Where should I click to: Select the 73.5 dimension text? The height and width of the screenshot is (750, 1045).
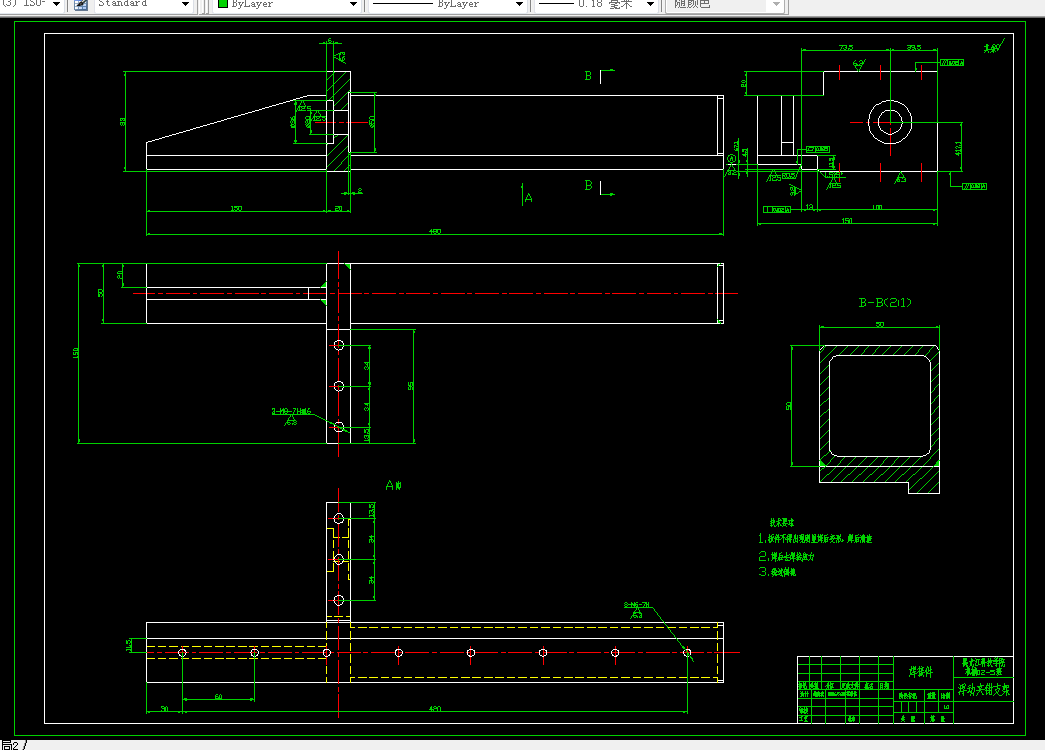tap(846, 47)
